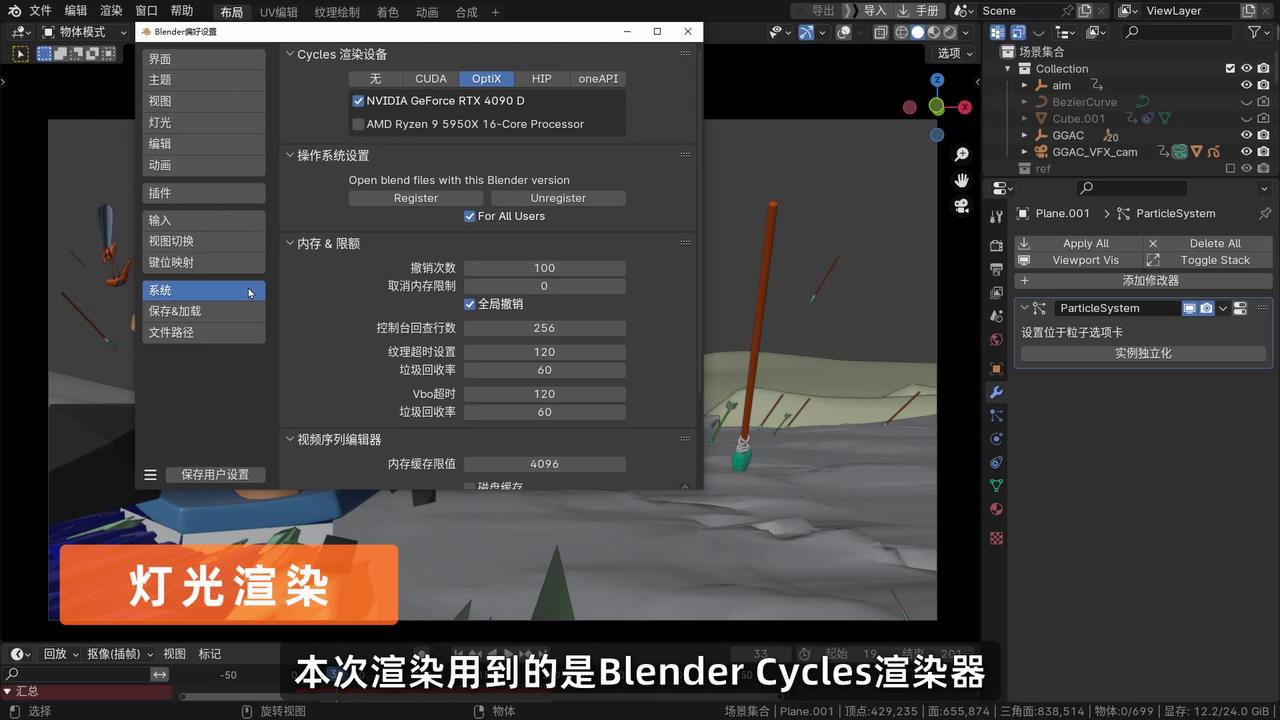Expand the GGAC_VFX_cam tree item

[1025, 152]
